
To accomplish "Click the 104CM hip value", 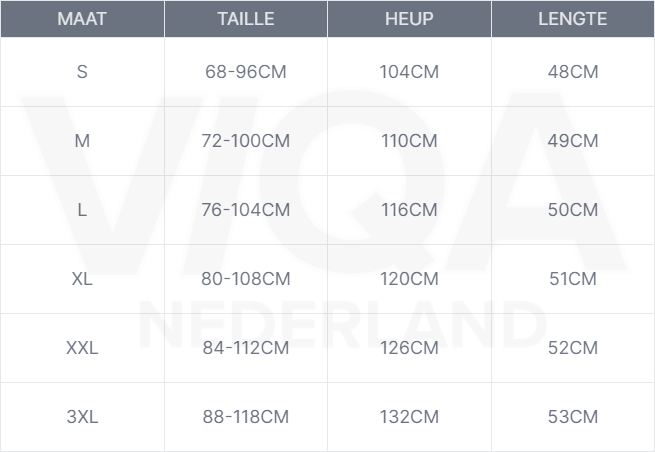I will click(x=409, y=72).
